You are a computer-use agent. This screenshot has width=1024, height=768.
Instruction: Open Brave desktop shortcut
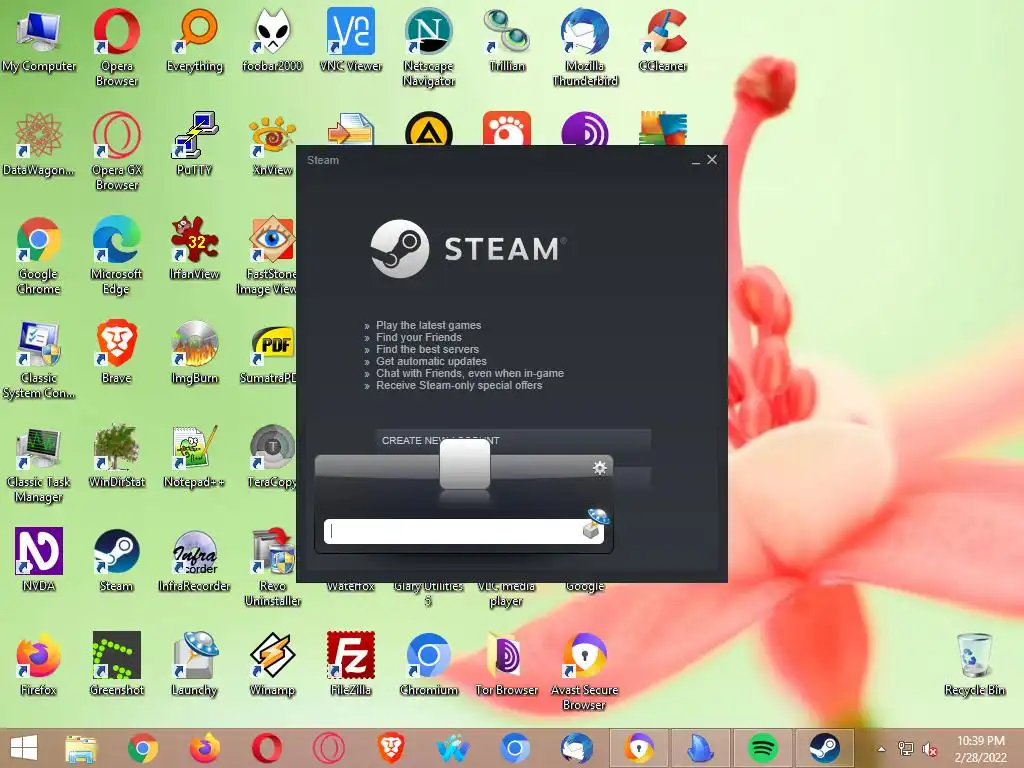pos(116,352)
